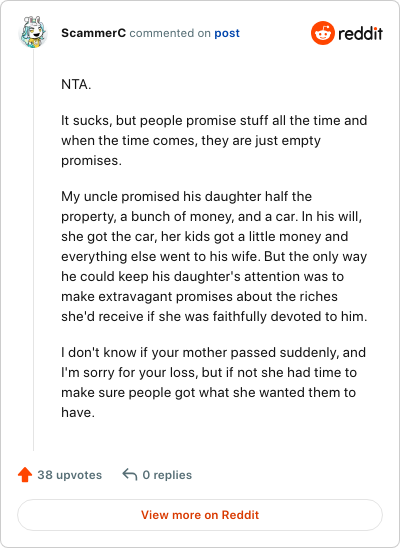Open ScammerC's avatar image
The width and height of the screenshot is (400, 548).
click(33, 31)
